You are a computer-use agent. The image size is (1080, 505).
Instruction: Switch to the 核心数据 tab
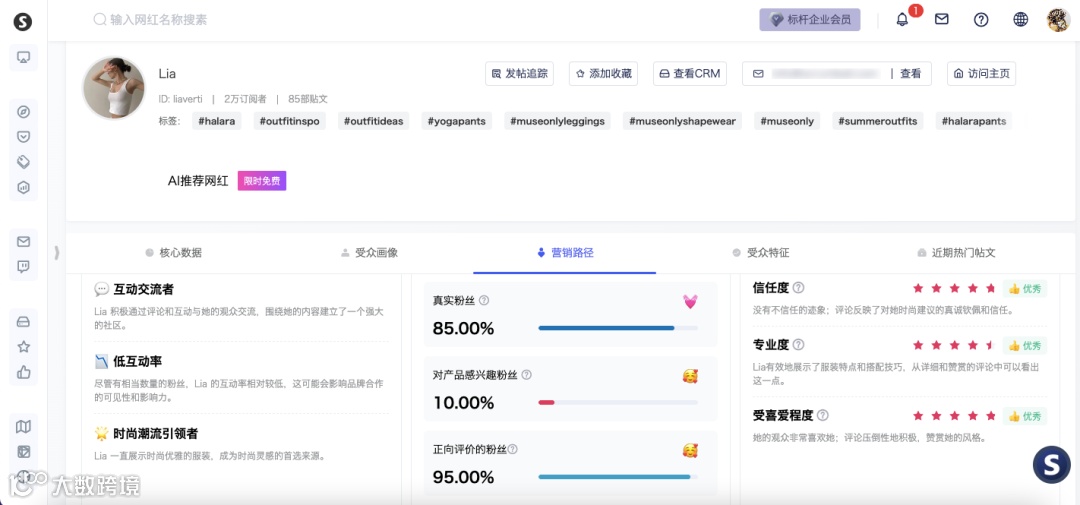point(174,253)
